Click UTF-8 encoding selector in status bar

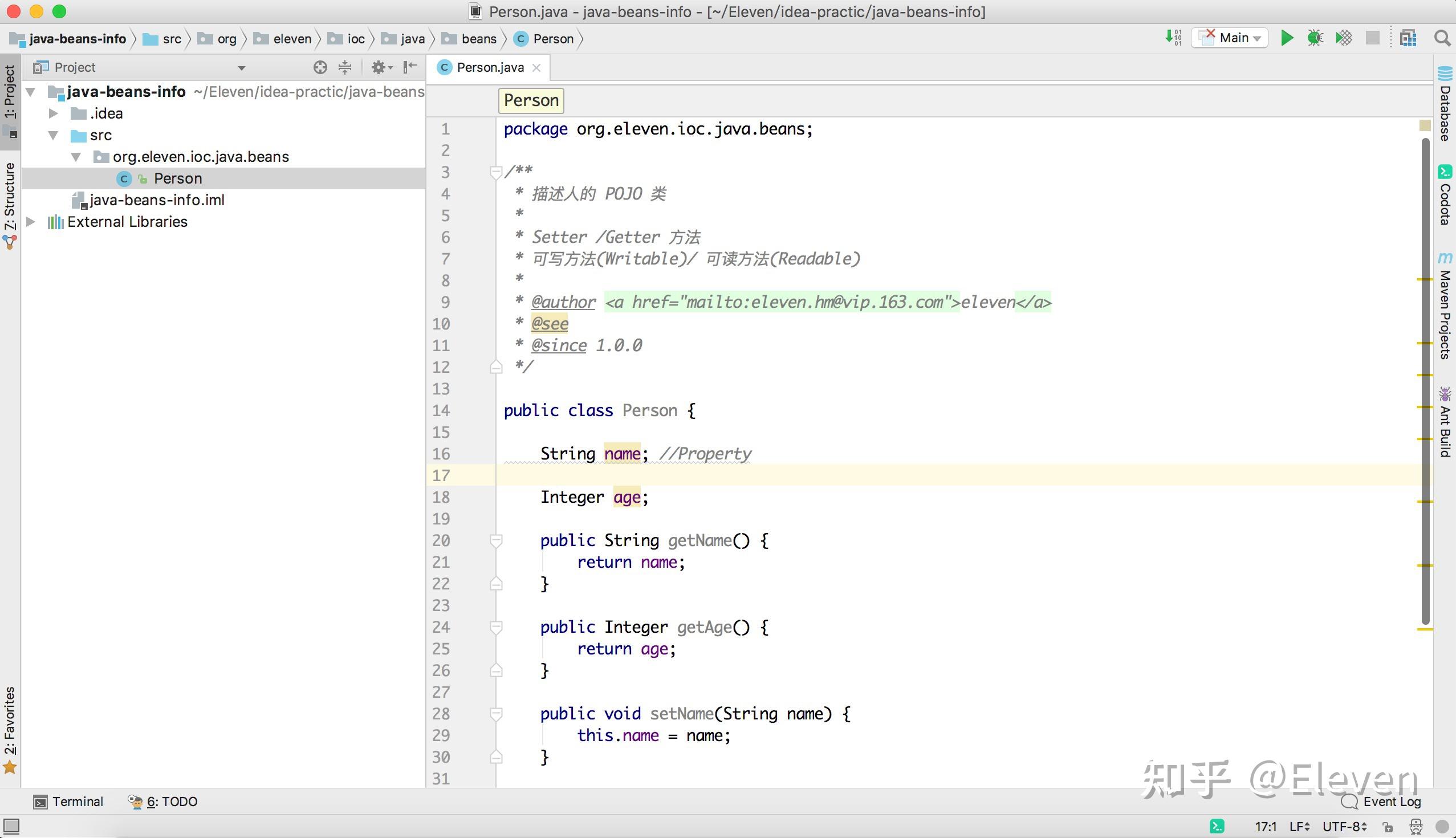click(x=1344, y=827)
